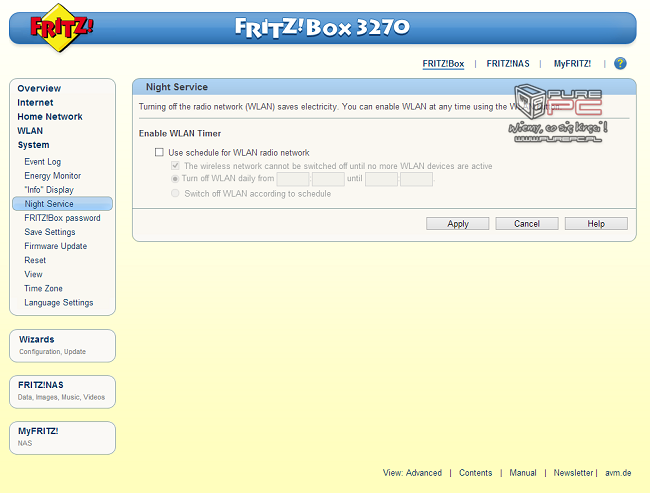Viewport: 650px width, 493px height.
Task: Click the first daily from hour field
Action: [293, 179]
